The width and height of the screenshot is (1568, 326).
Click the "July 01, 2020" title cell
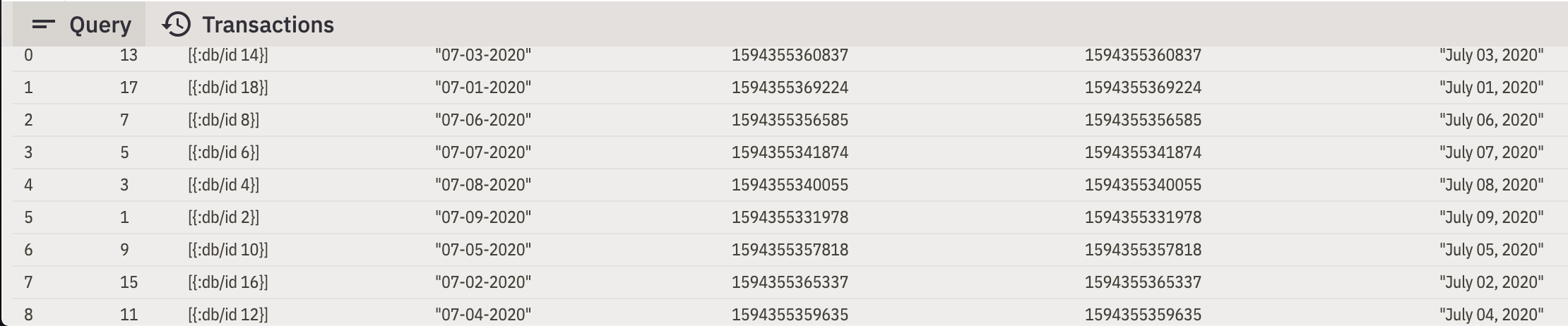coord(1491,87)
